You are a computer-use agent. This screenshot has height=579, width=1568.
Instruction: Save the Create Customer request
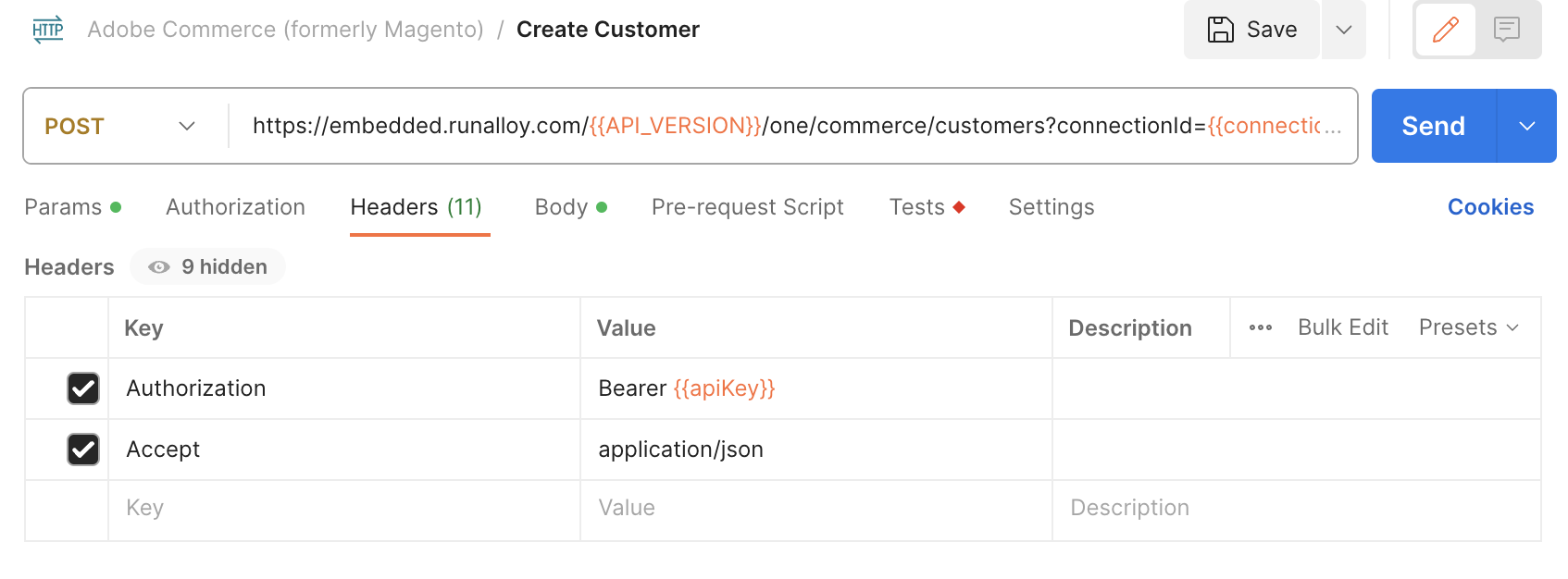pos(1251,30)
